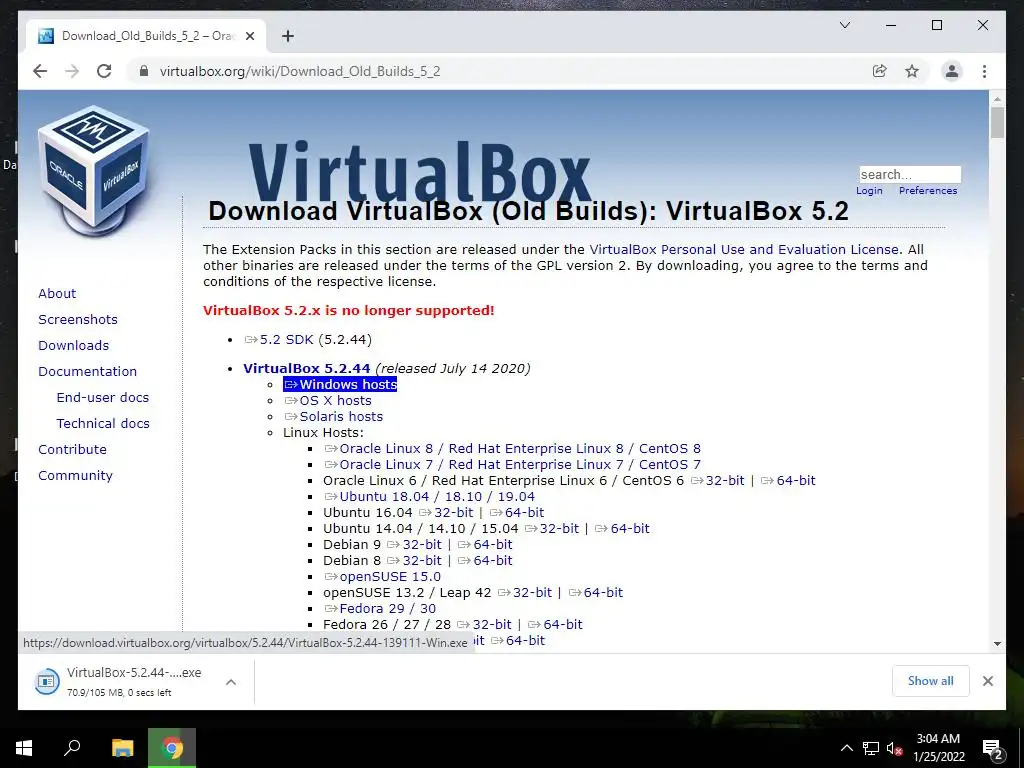This screenshot has width=1024, height=768.
Task: Click the padlock site info icon
Action: click(x=144, y=71)
